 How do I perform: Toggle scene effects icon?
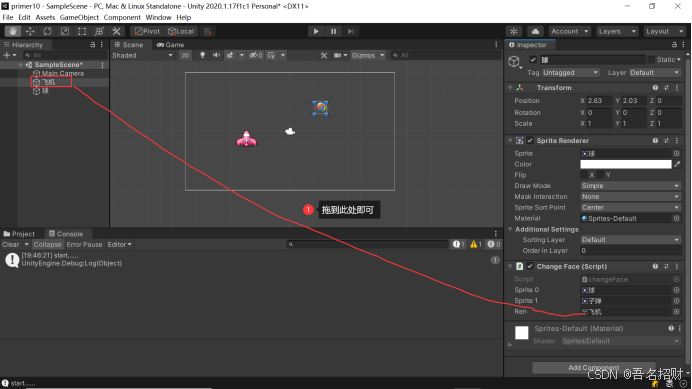[230, 55]
